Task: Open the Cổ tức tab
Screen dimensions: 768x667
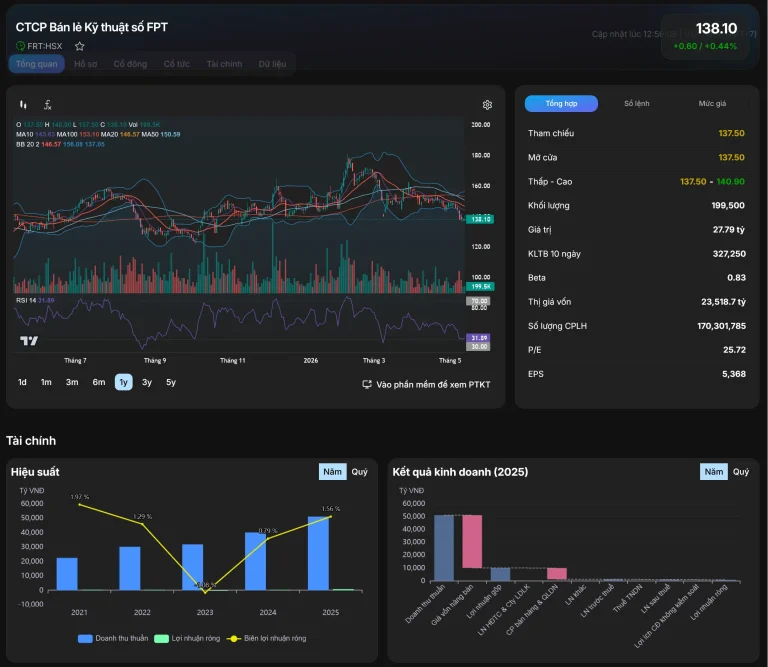Action: pos(176,64)
